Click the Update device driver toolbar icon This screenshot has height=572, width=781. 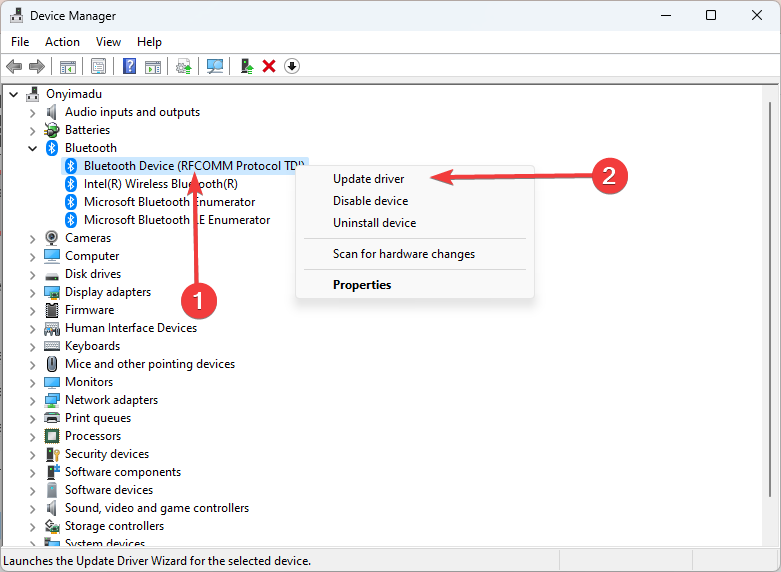[184, 66]
